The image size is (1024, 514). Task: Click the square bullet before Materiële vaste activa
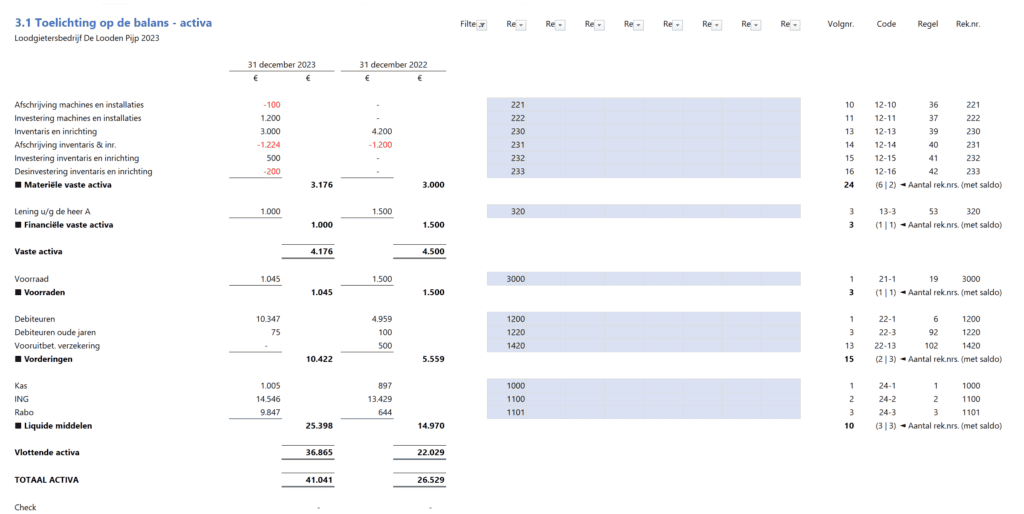[18, 185]
